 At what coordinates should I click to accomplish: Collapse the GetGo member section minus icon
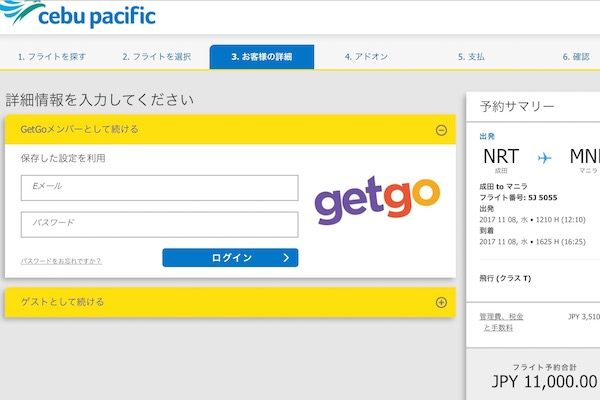[441, 130]
